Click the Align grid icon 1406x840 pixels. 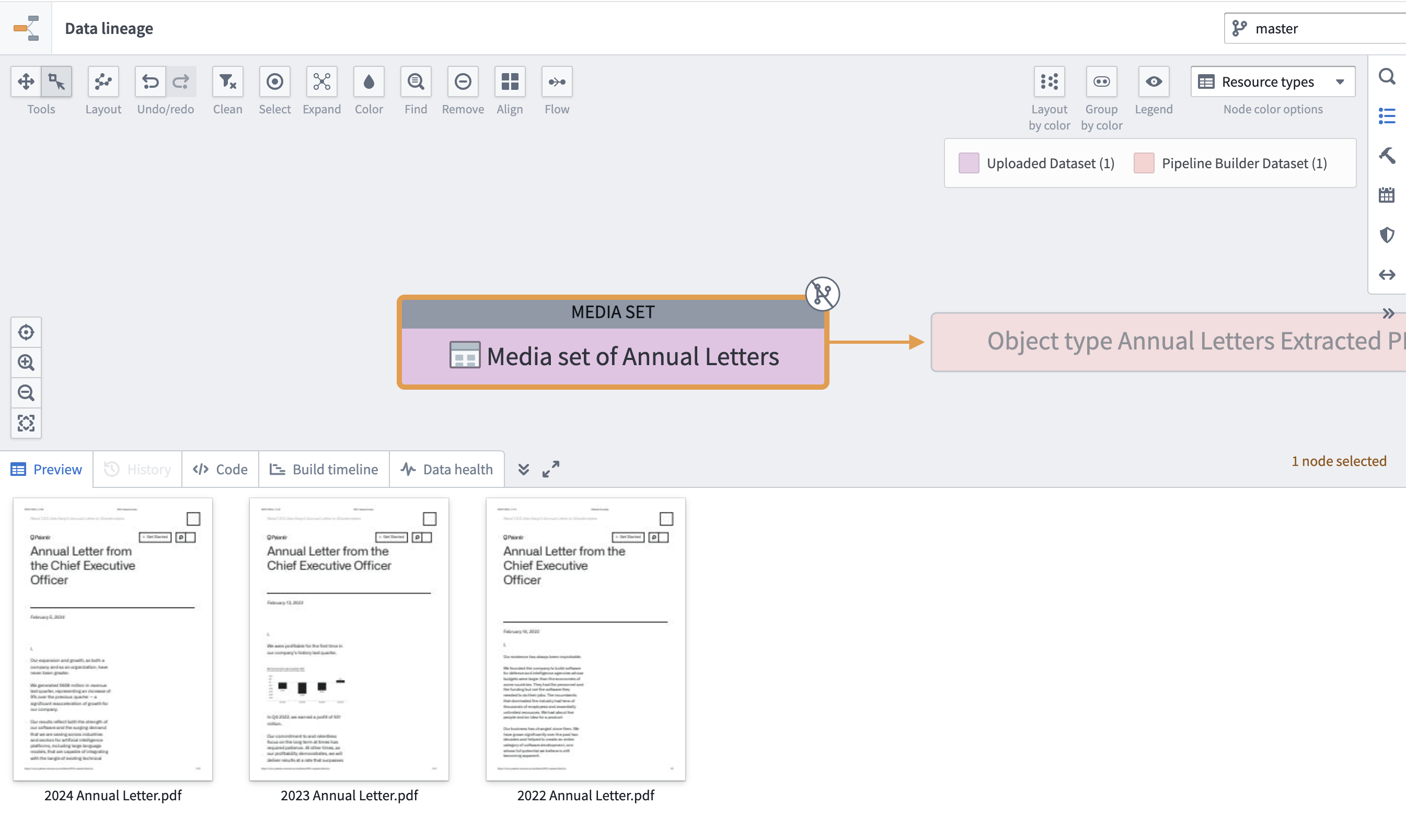[510, 81]
